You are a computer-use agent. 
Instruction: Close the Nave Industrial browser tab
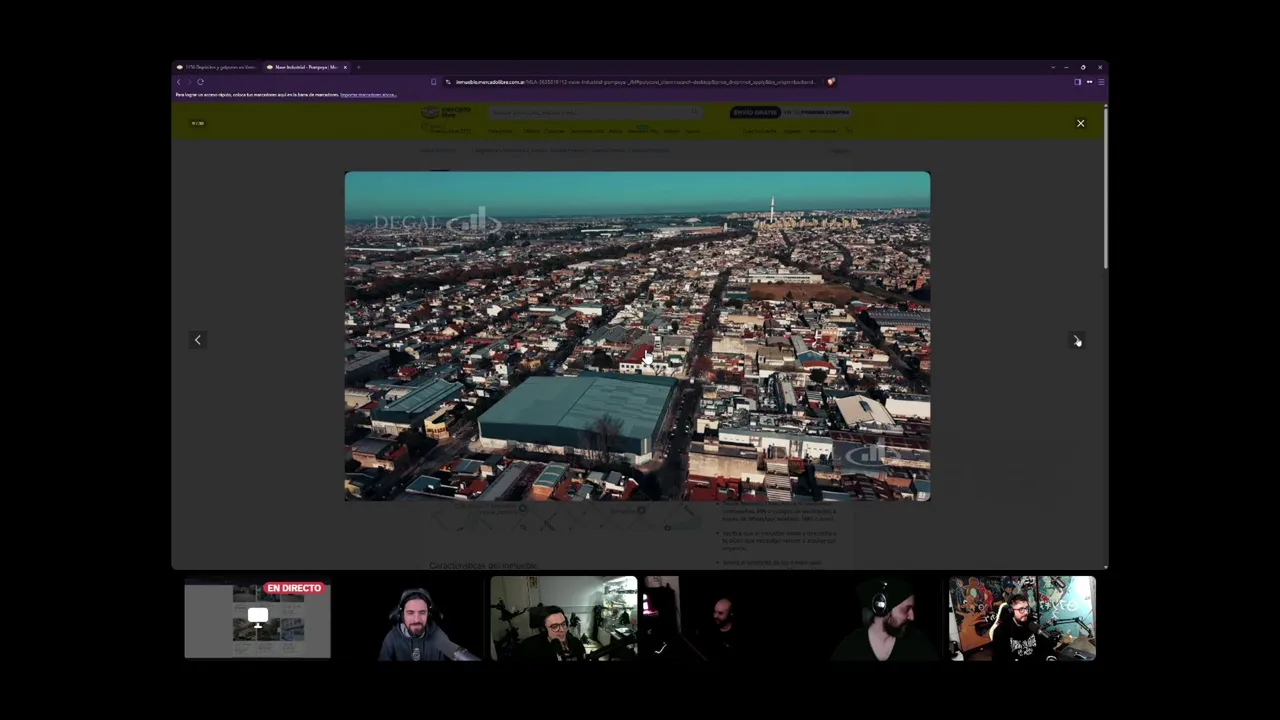click(x=345, y=67)
